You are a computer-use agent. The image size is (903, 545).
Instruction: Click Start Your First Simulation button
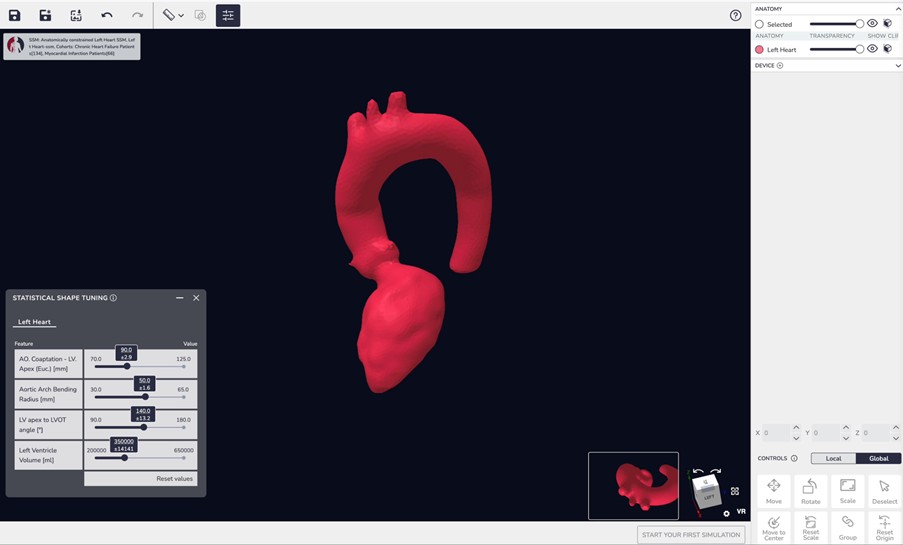point(691,535)
